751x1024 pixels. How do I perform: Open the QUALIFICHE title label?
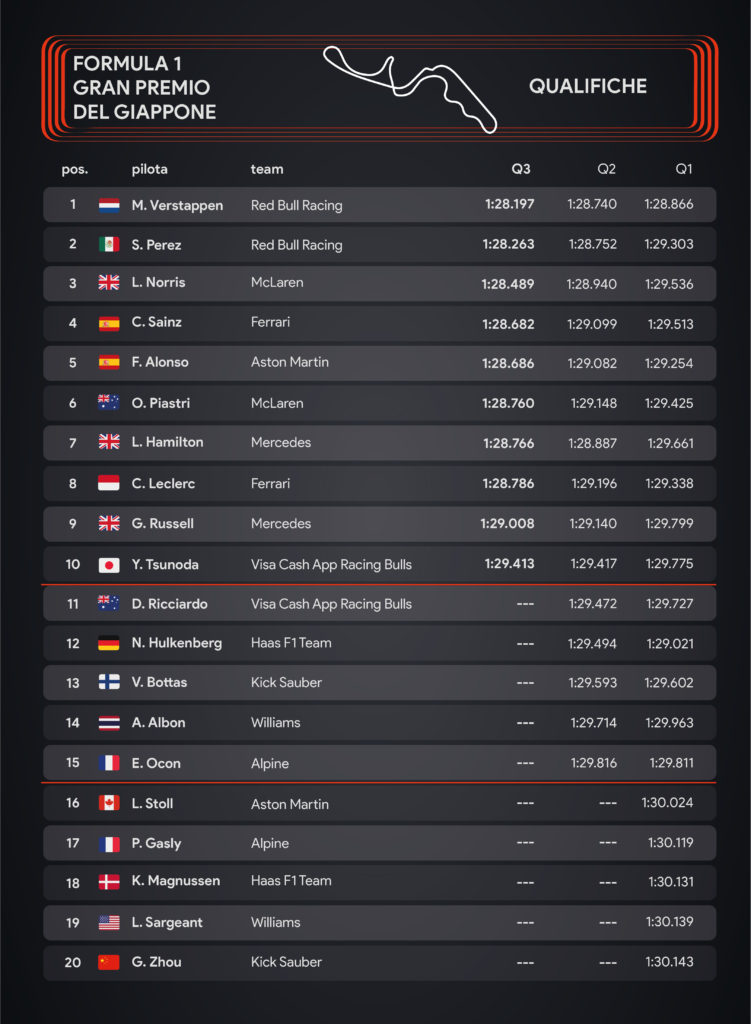588,86
